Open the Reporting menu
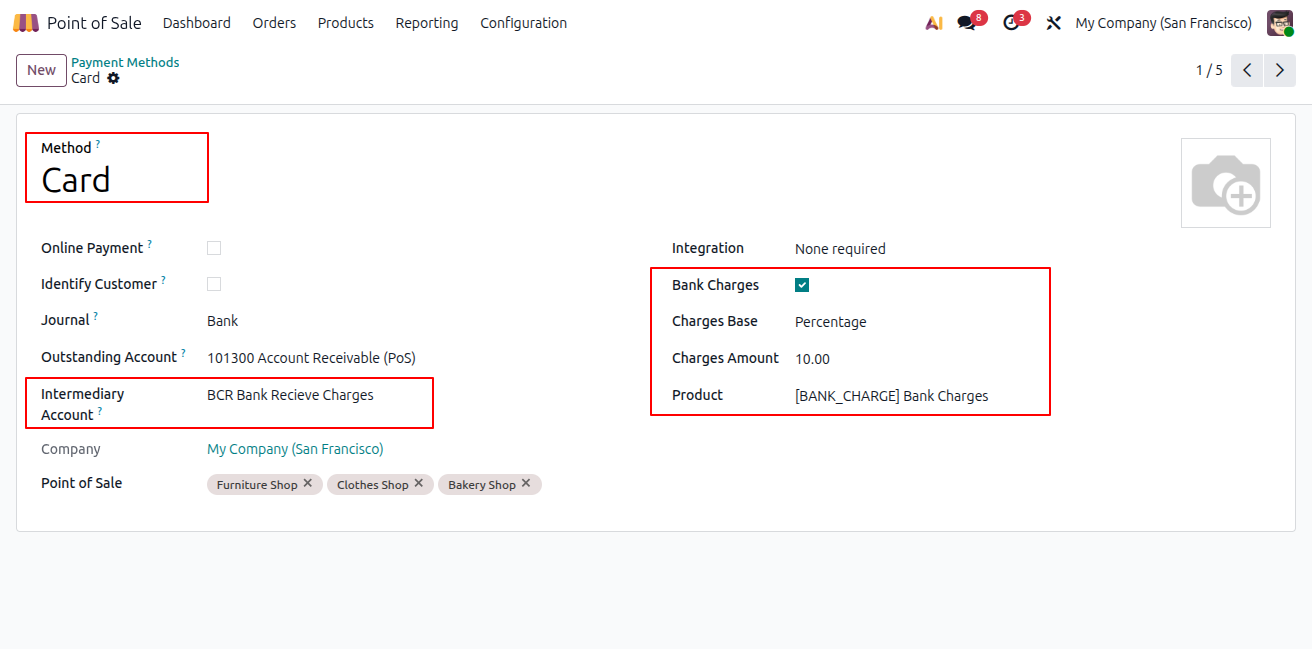The height and width of the screenshot is (649, 1312). [x=427, y=23]
